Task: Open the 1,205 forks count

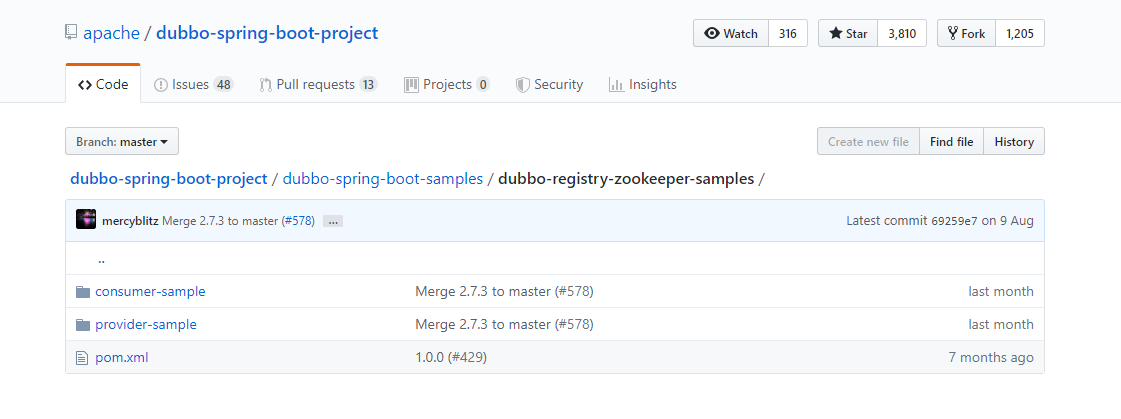Action: 1019,34
